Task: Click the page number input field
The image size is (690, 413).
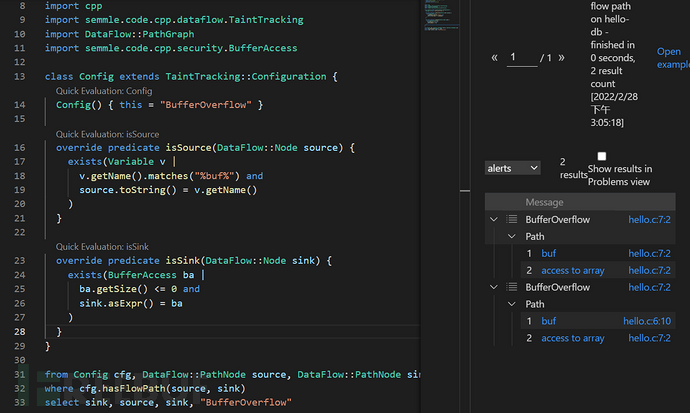Action: (x=521, y=58)
